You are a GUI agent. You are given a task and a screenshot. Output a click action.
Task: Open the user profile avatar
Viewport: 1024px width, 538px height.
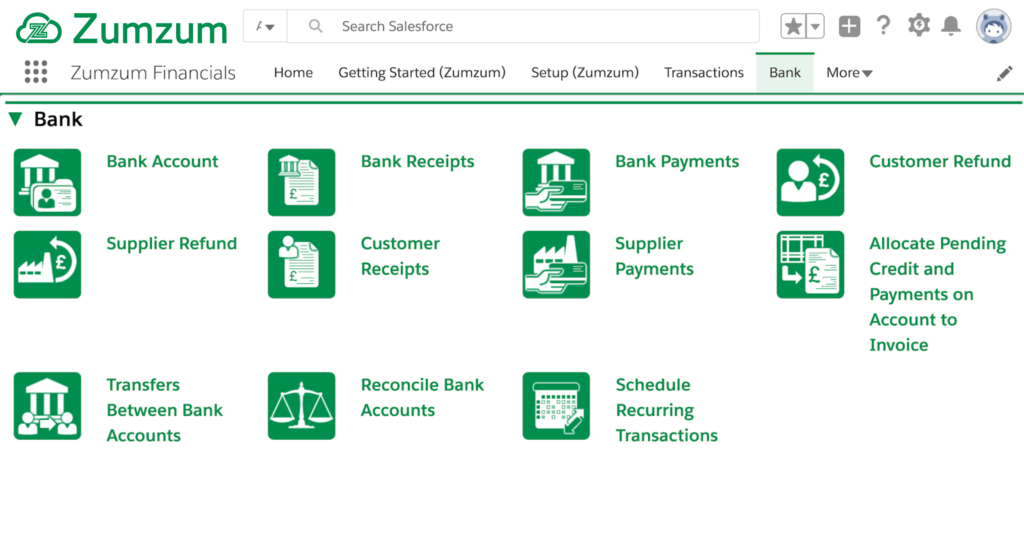coord(993,26)
